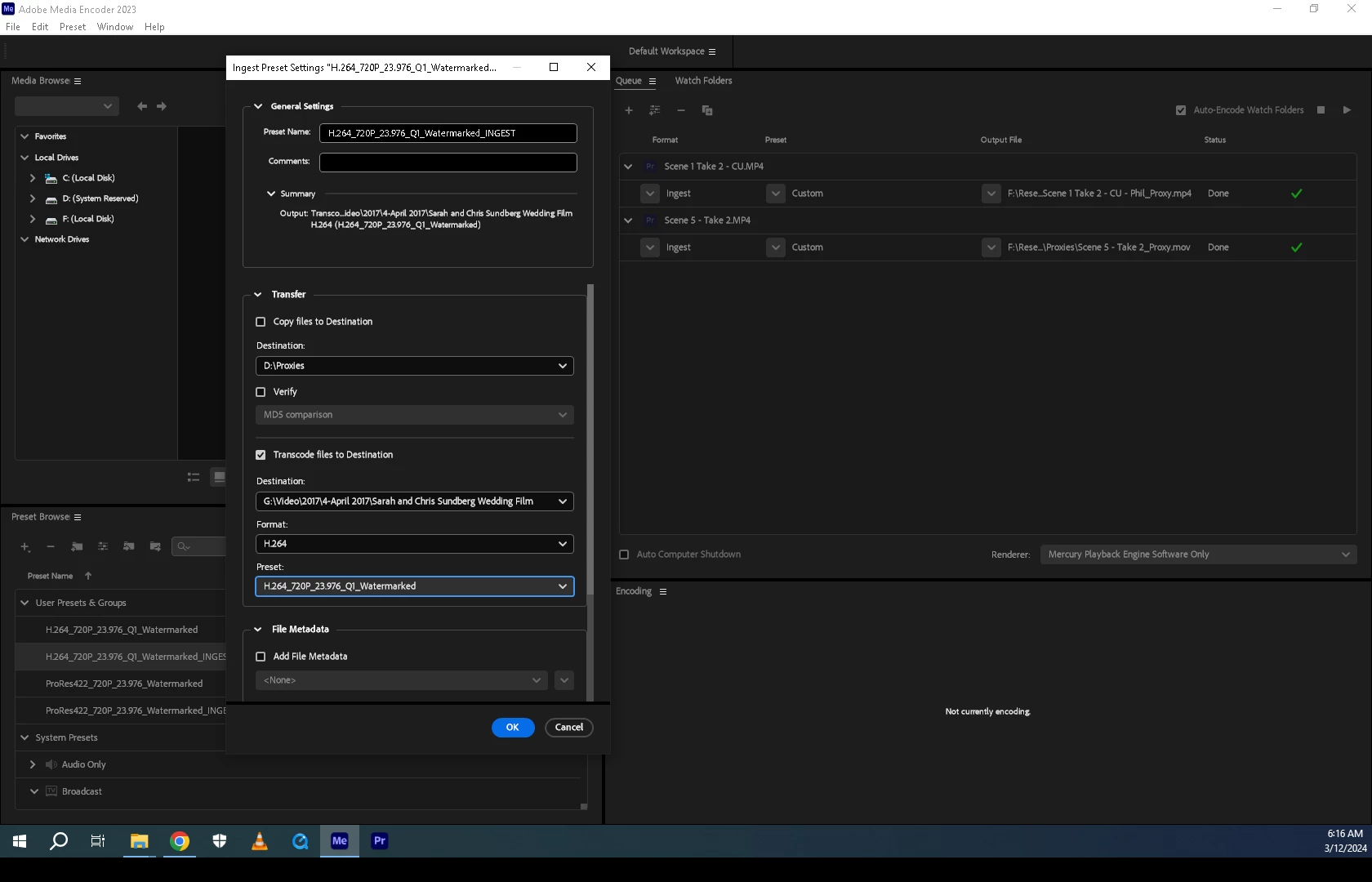Image resolution: width=1372 pixels, height=882 pixels.
Task: Click the Comments input field
Action: pyautogui.click(x=448, y=163)
